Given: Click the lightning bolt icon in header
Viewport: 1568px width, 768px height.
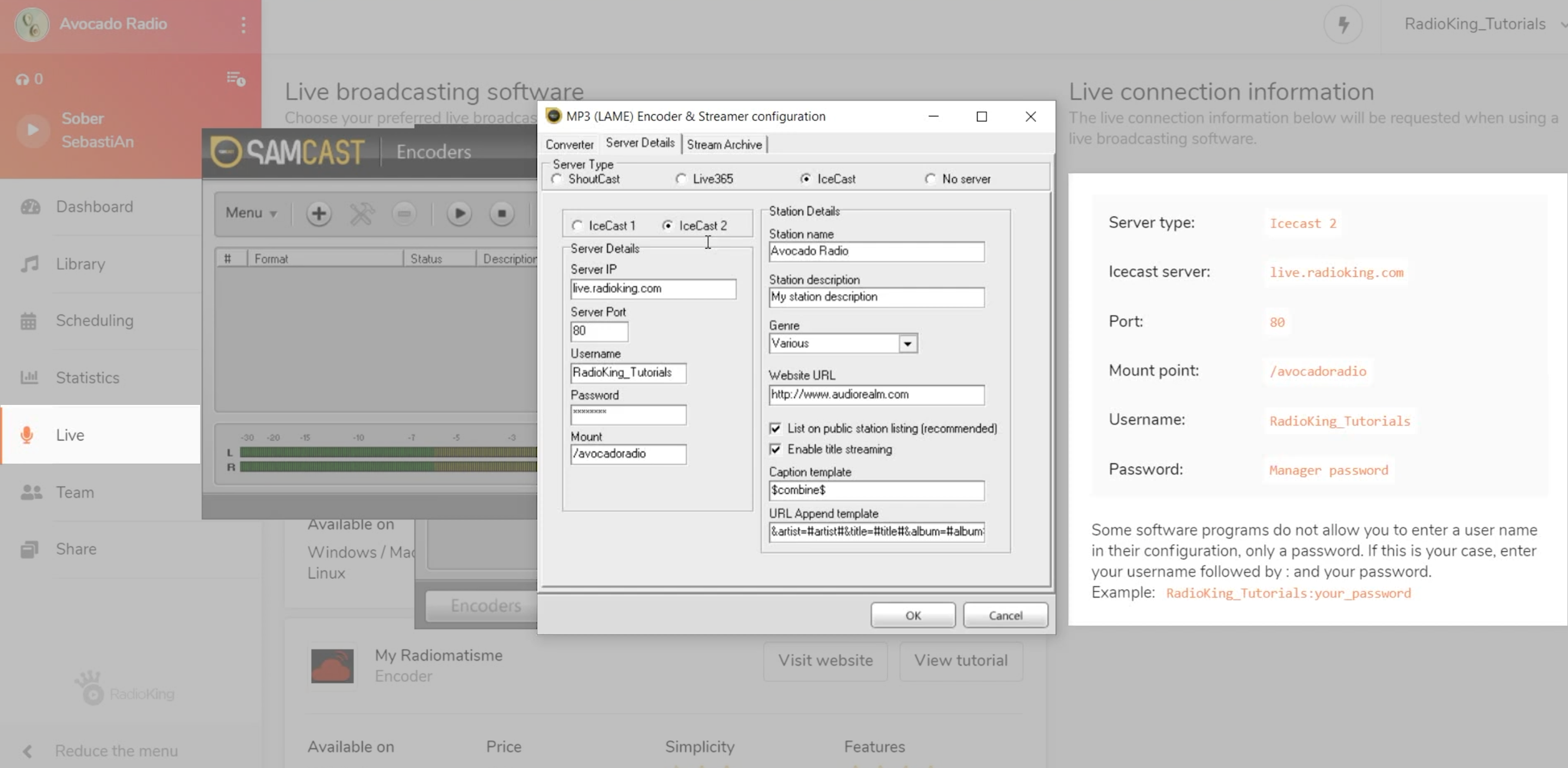Looking at the screenshot, I should pos(1343,24).
